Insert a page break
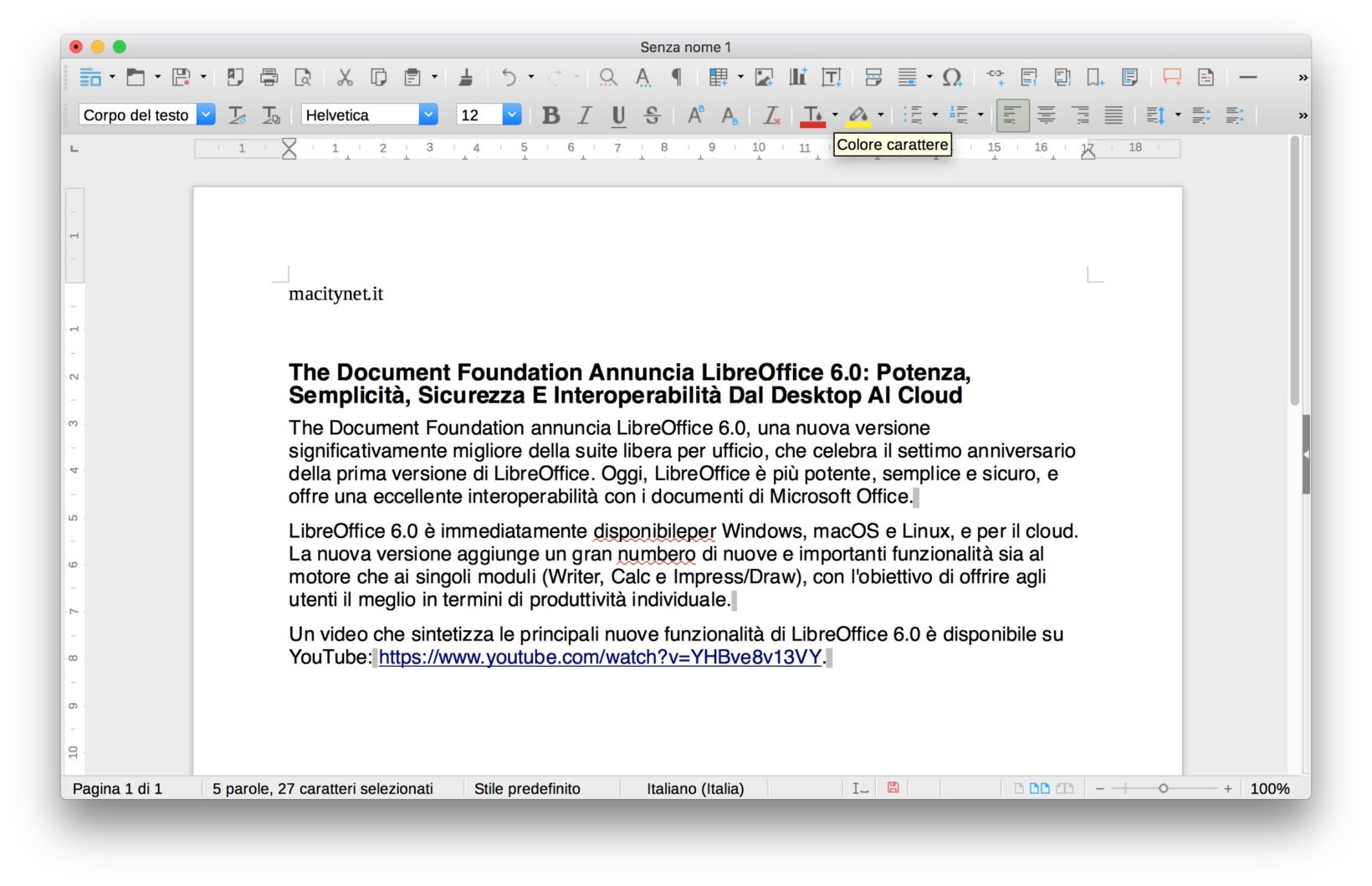 pos(873,78)
